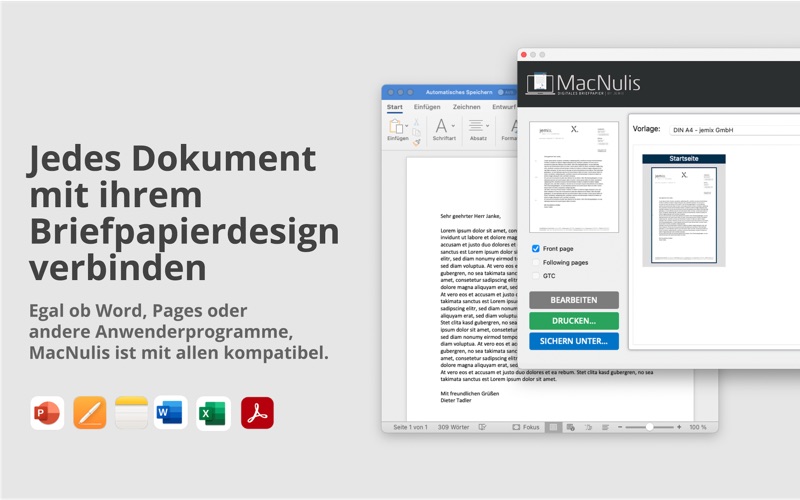The image size is (800, 500).
Task: Open the Zeichnen tab in Word
Action: (466, 107)
